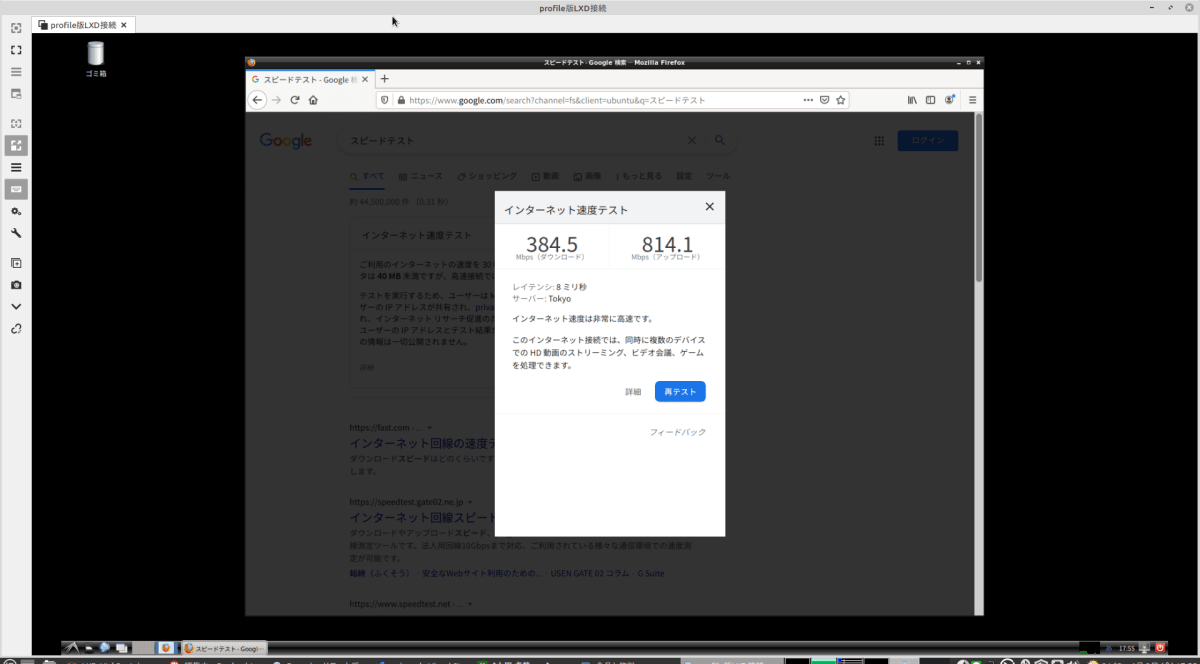Open Google apps grid icon
This screenshot has height=664, width=1200.
(879, 141)
